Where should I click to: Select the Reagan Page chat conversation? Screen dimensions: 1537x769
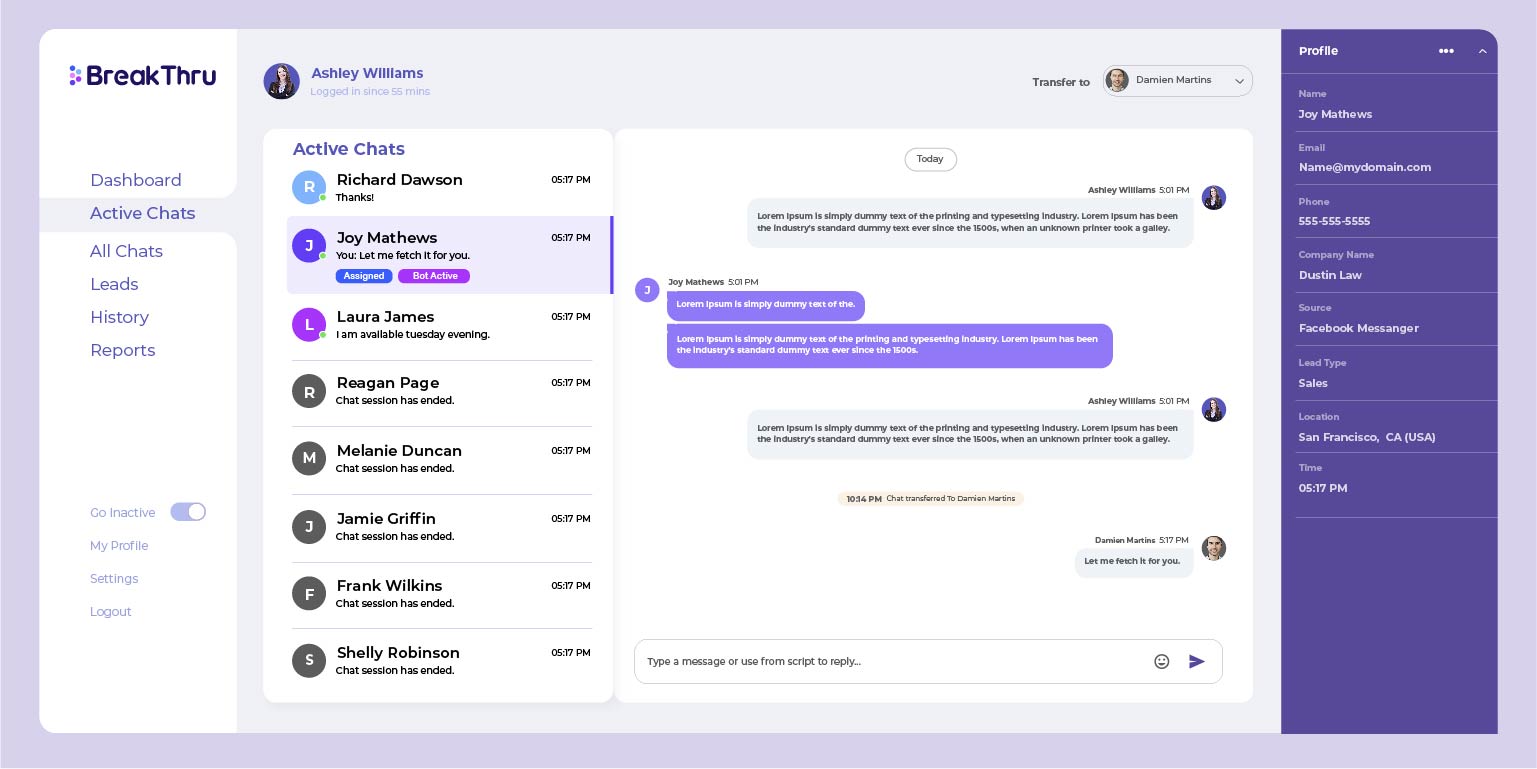point(441,391)
